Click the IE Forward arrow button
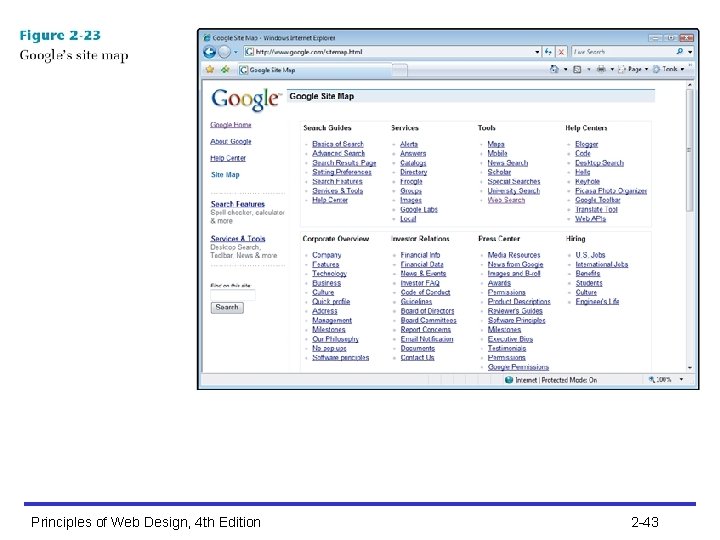720x540 pixels. [224, 52]
